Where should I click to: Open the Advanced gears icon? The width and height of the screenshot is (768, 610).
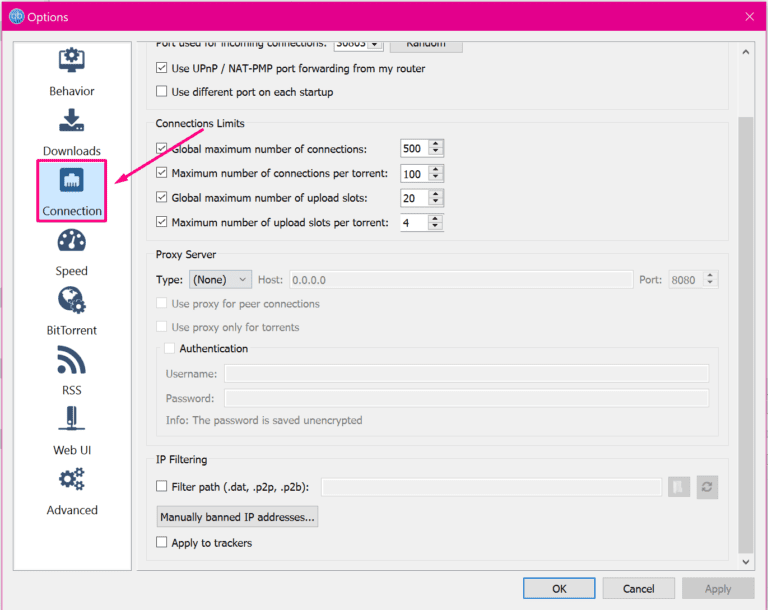[72, 479]
